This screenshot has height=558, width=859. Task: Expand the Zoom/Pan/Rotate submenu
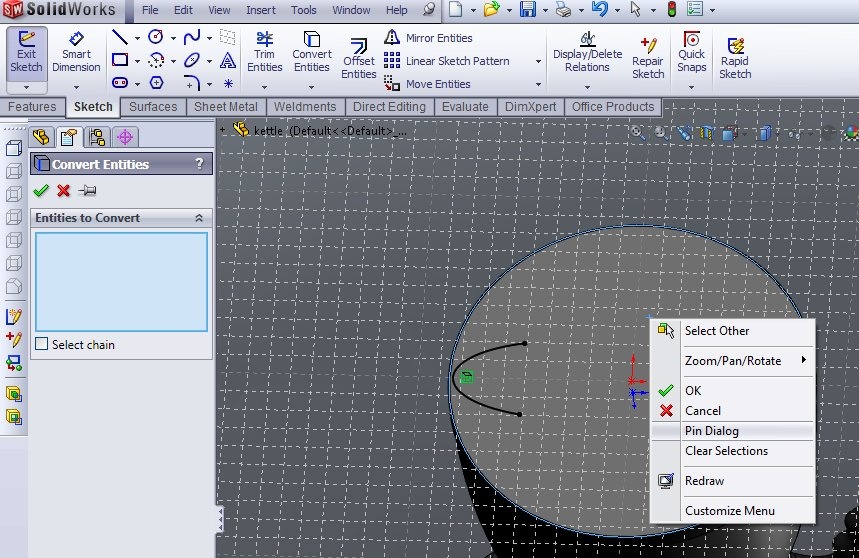pyautogui.click(x=733, y=361)
